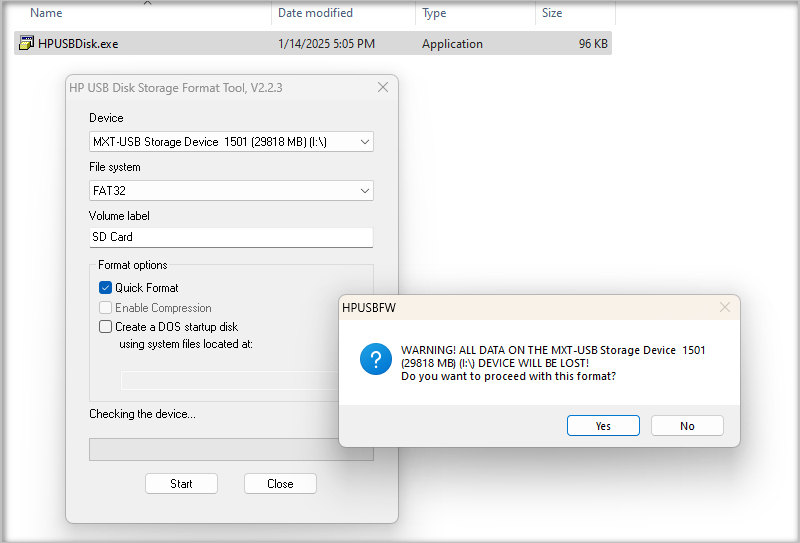Click the system files location path field

230,380
